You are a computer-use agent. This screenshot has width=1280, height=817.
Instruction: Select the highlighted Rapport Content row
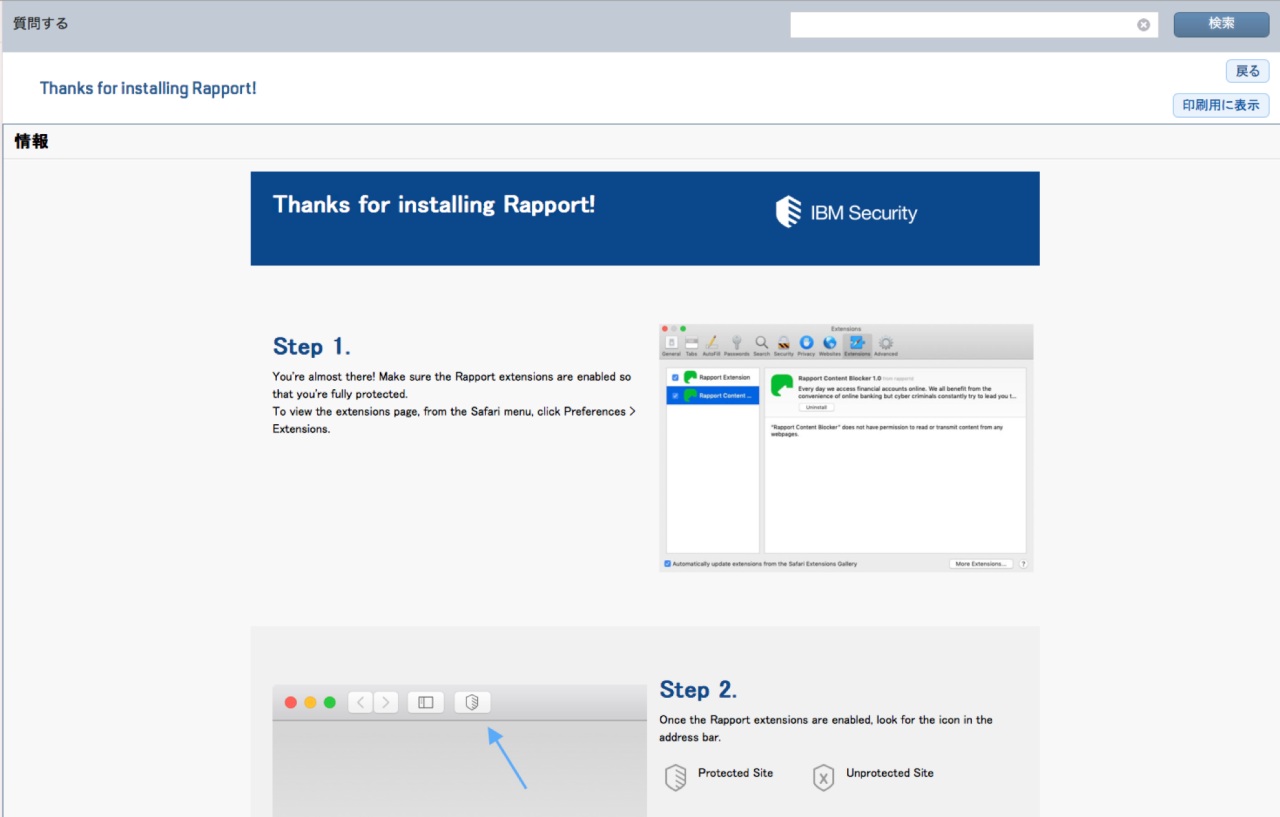coord(713,396)
